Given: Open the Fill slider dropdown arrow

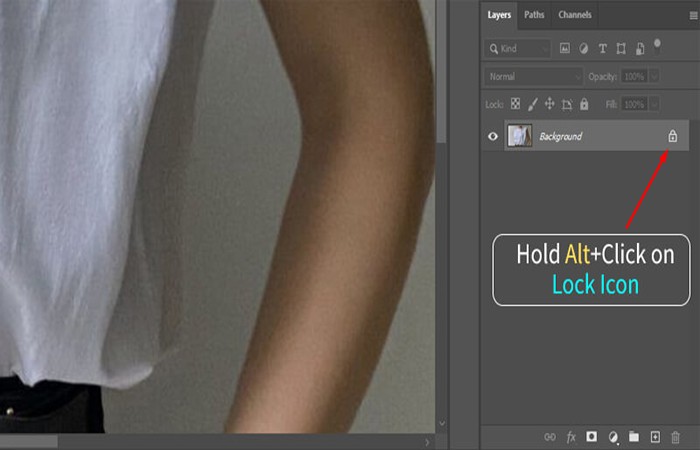Looking at the screenshot, I should pyautogui.click(x=654, y=104).
